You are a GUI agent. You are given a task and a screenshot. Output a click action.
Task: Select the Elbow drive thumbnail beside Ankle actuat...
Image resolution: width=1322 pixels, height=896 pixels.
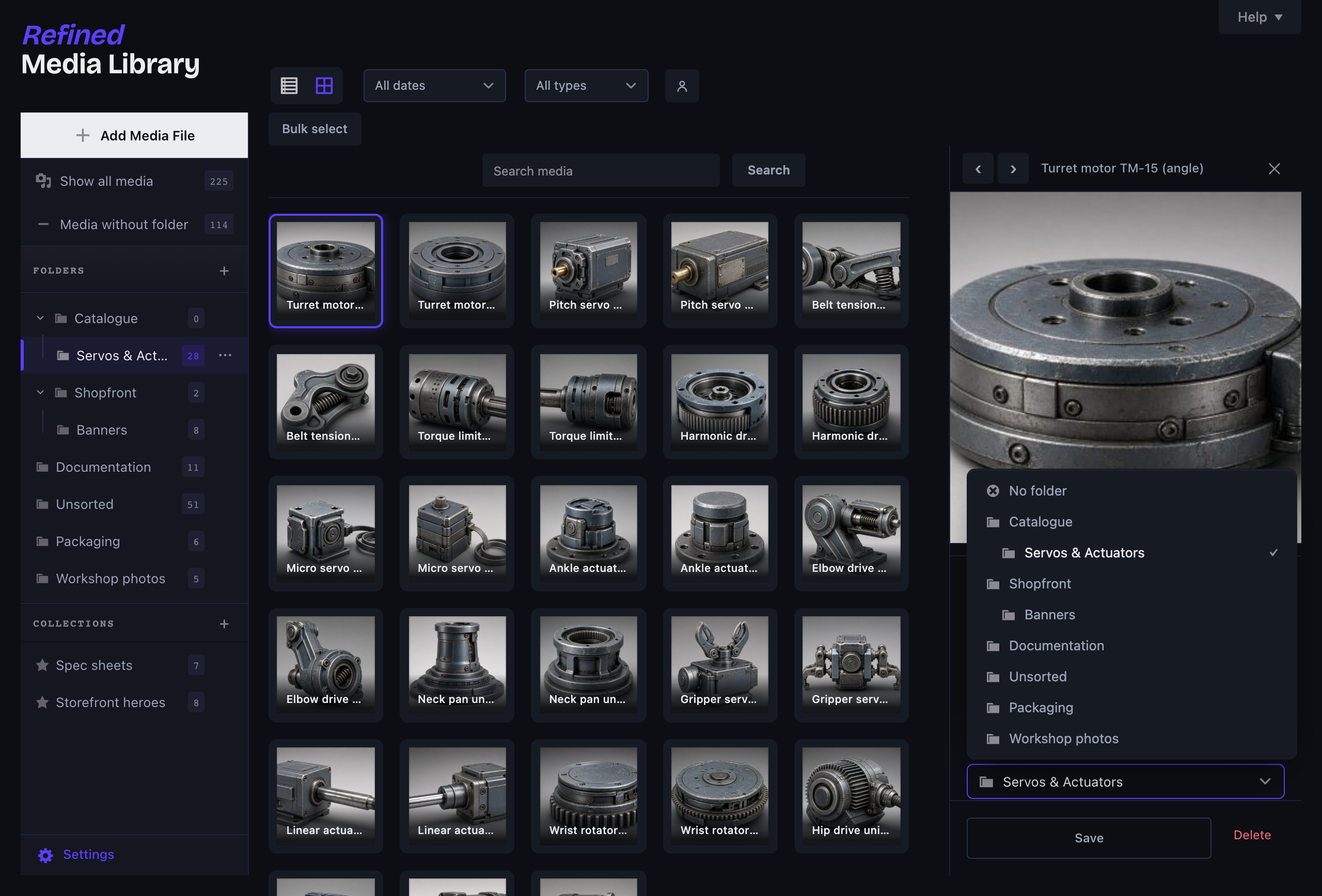coord(851,533)
